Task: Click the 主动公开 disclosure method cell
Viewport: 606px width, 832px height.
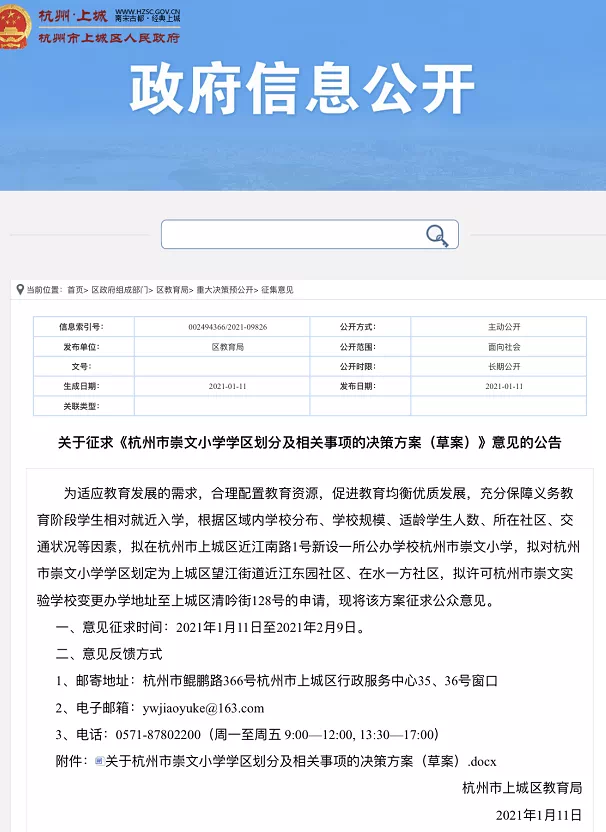Action: click(504, 327)
